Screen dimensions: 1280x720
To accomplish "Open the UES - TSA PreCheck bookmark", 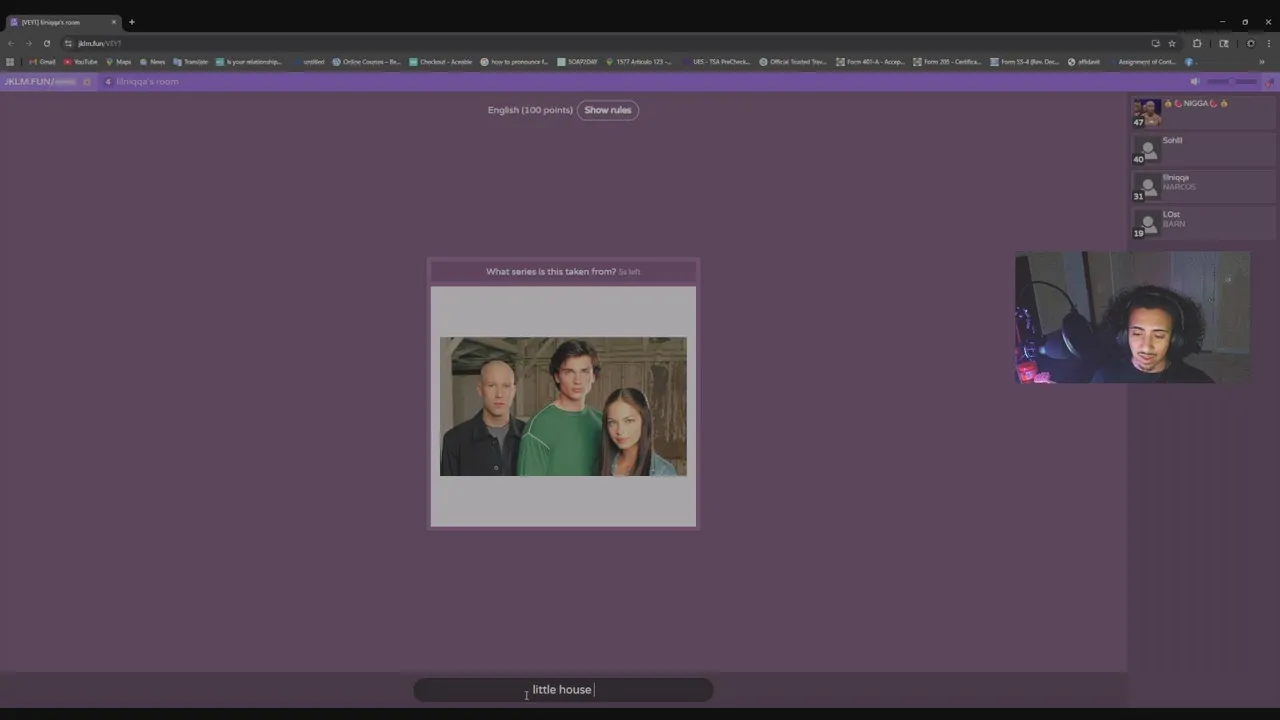I will (x=716, y=62).
